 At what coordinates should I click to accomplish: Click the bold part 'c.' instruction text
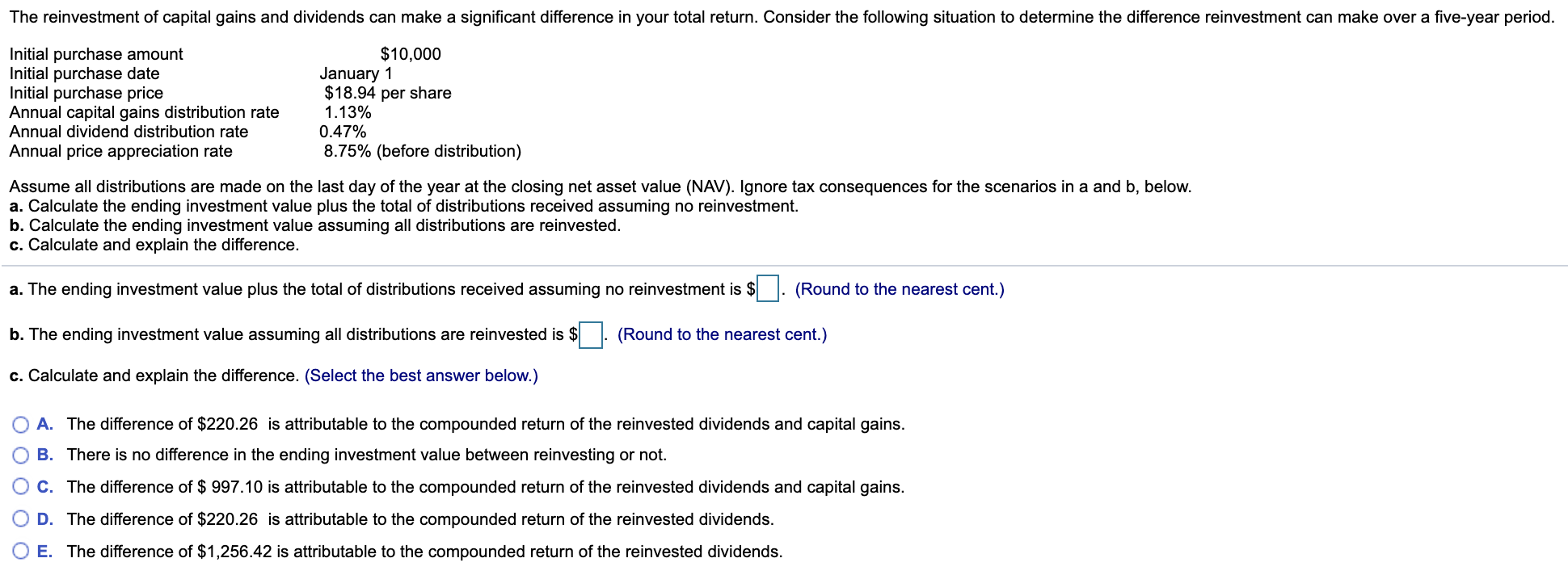click(154, 244)
